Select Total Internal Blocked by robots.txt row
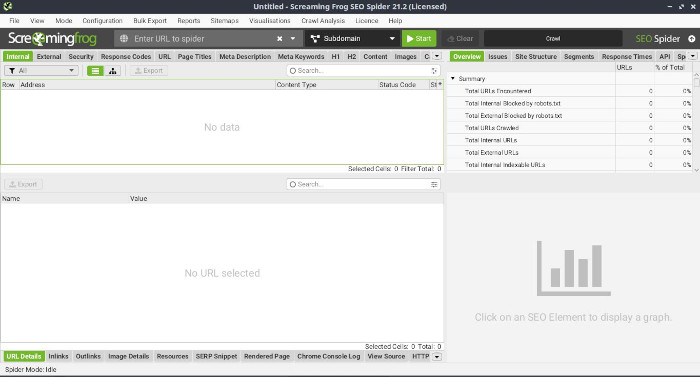This screenshot has height=377, width=700. click(x=570, y=103)
